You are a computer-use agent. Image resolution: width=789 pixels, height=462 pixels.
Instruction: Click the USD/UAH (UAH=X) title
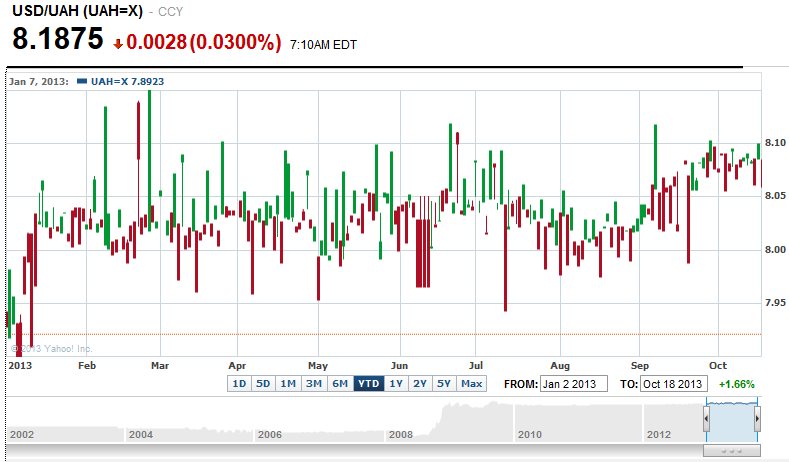77,11
